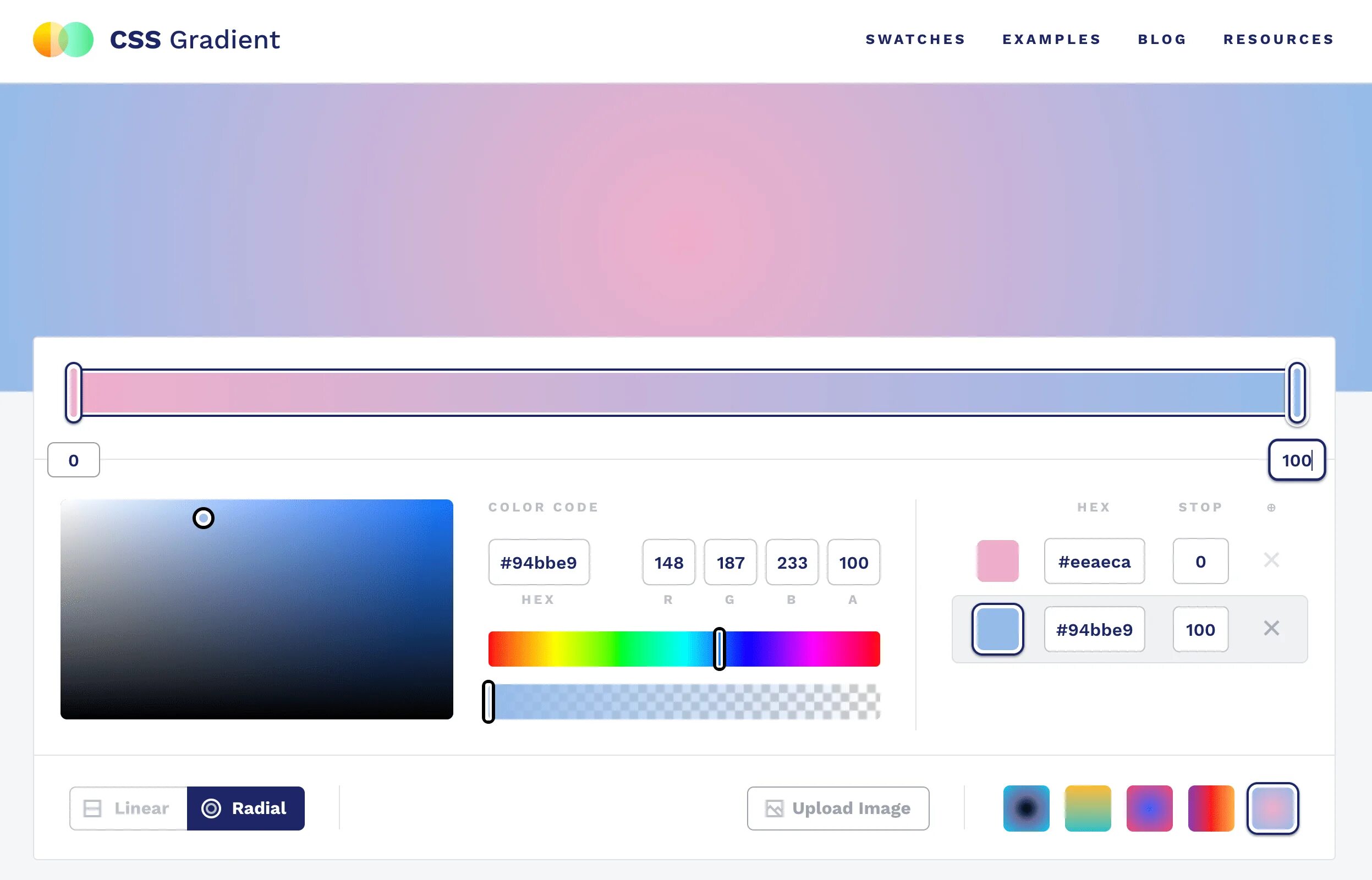Select the dark blue radial preset swatch
1372x880 pixels.
click(1026, 808)
